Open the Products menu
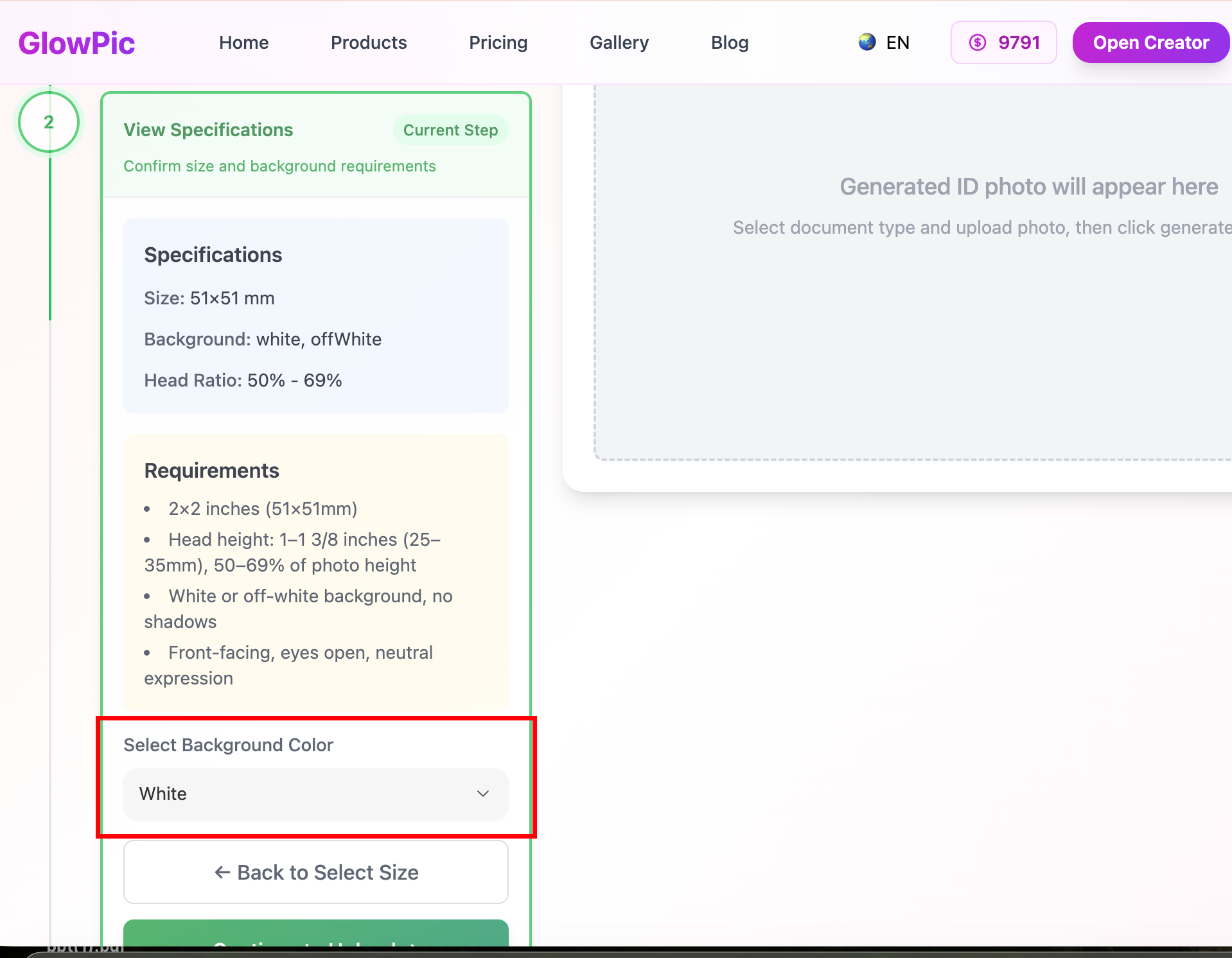Screen dimensions: 1232x958 [x=368, y=42]
